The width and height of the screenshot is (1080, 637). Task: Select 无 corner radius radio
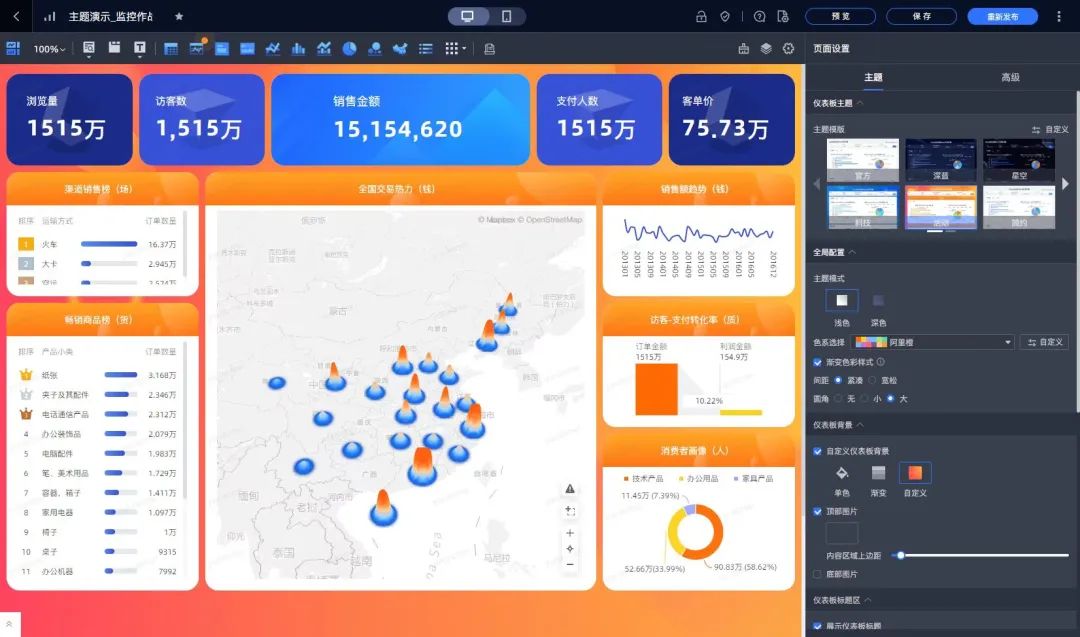838,399
